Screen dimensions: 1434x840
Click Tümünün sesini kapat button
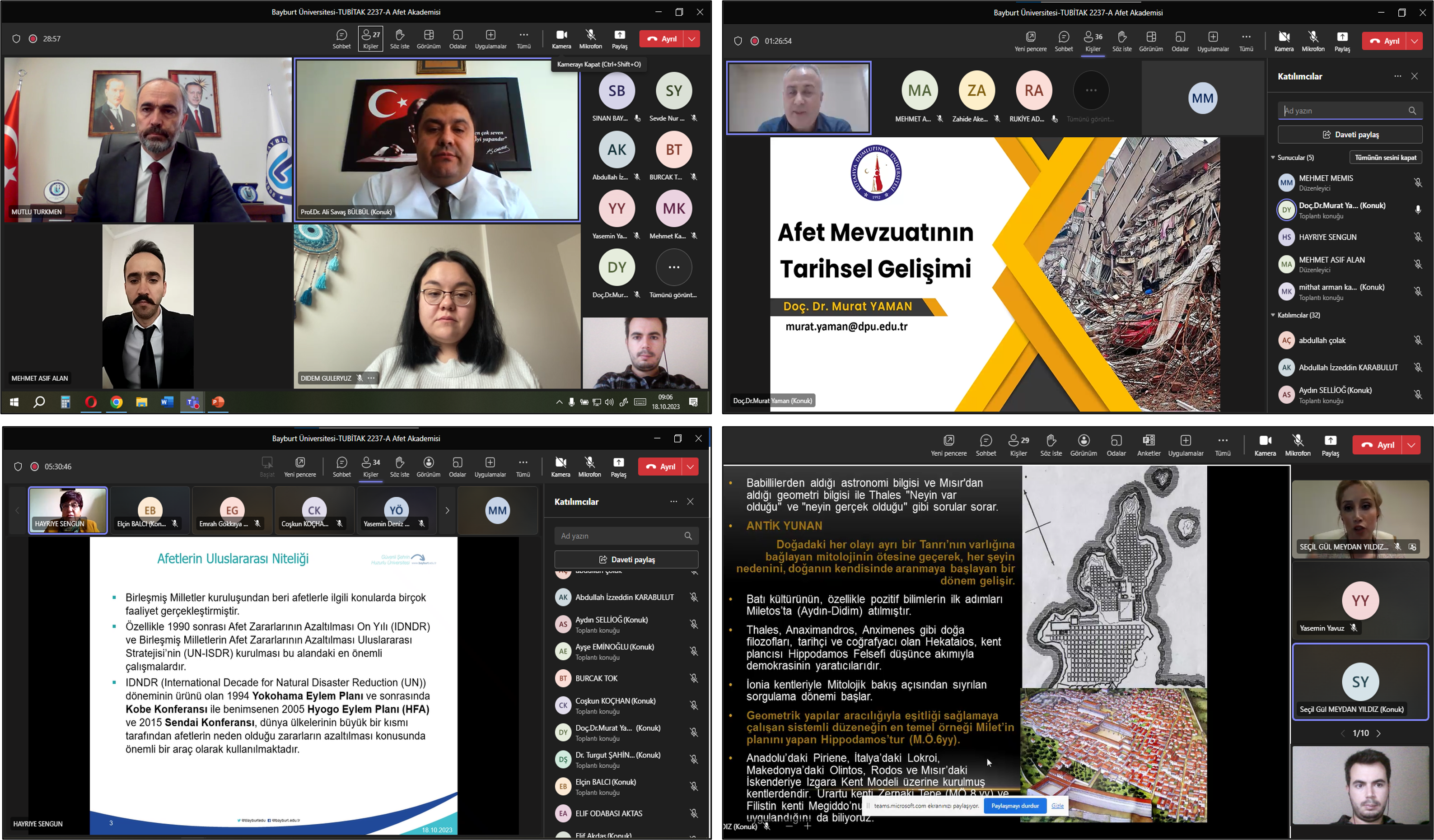(1385, 158)
